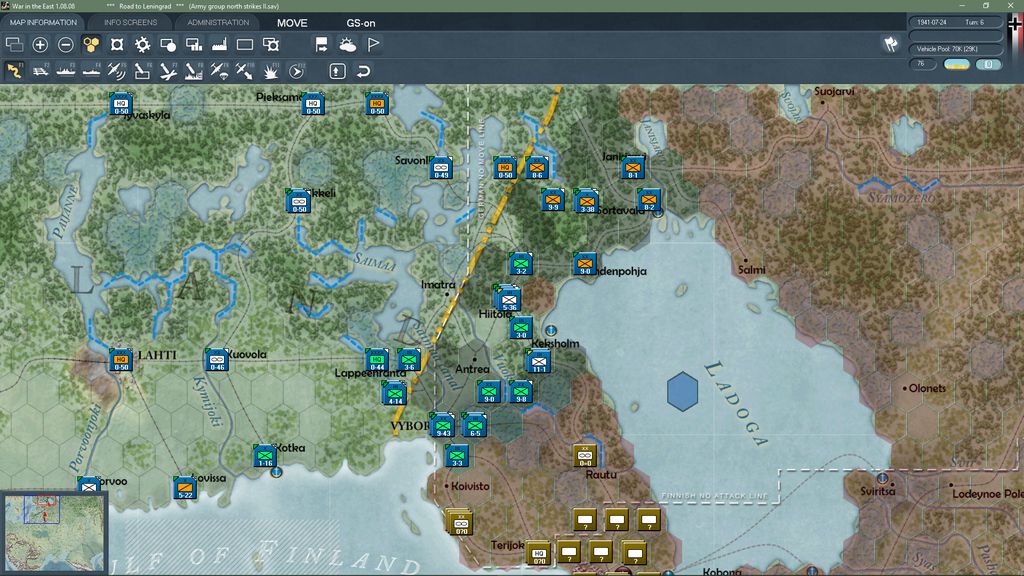Toggle the plain rectangle overlay icon
Viewport: 1024px width, 576px height.
pos(245,44)
